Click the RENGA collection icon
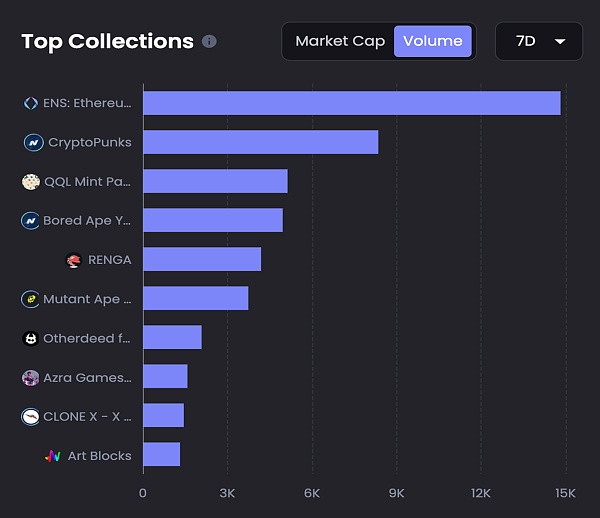600x518 pixels. point(73,260)
